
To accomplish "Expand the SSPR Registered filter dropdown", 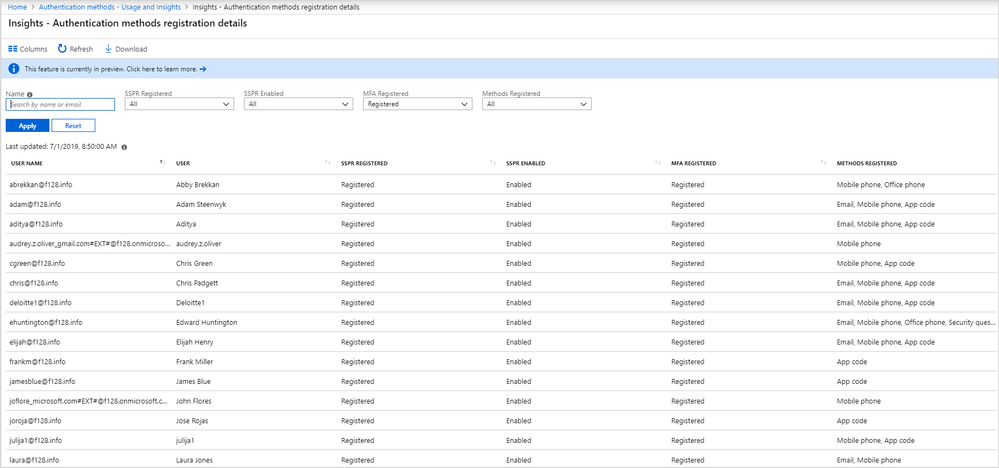I will 180,104.
